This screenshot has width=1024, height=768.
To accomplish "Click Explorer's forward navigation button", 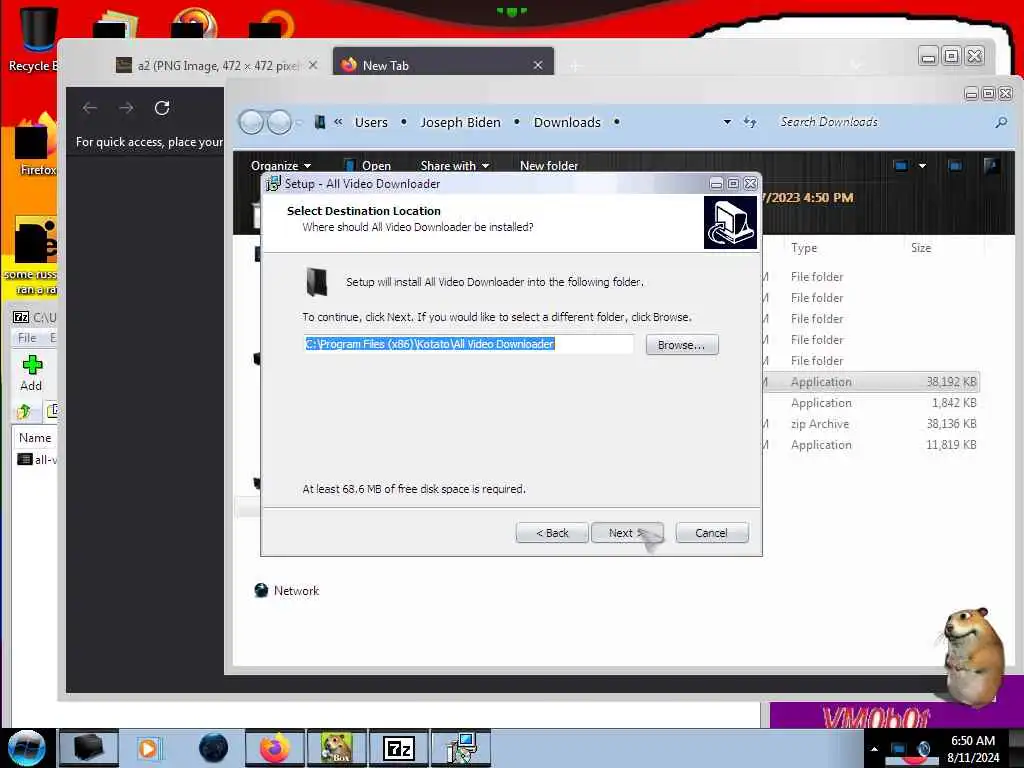I will point(280,122).
